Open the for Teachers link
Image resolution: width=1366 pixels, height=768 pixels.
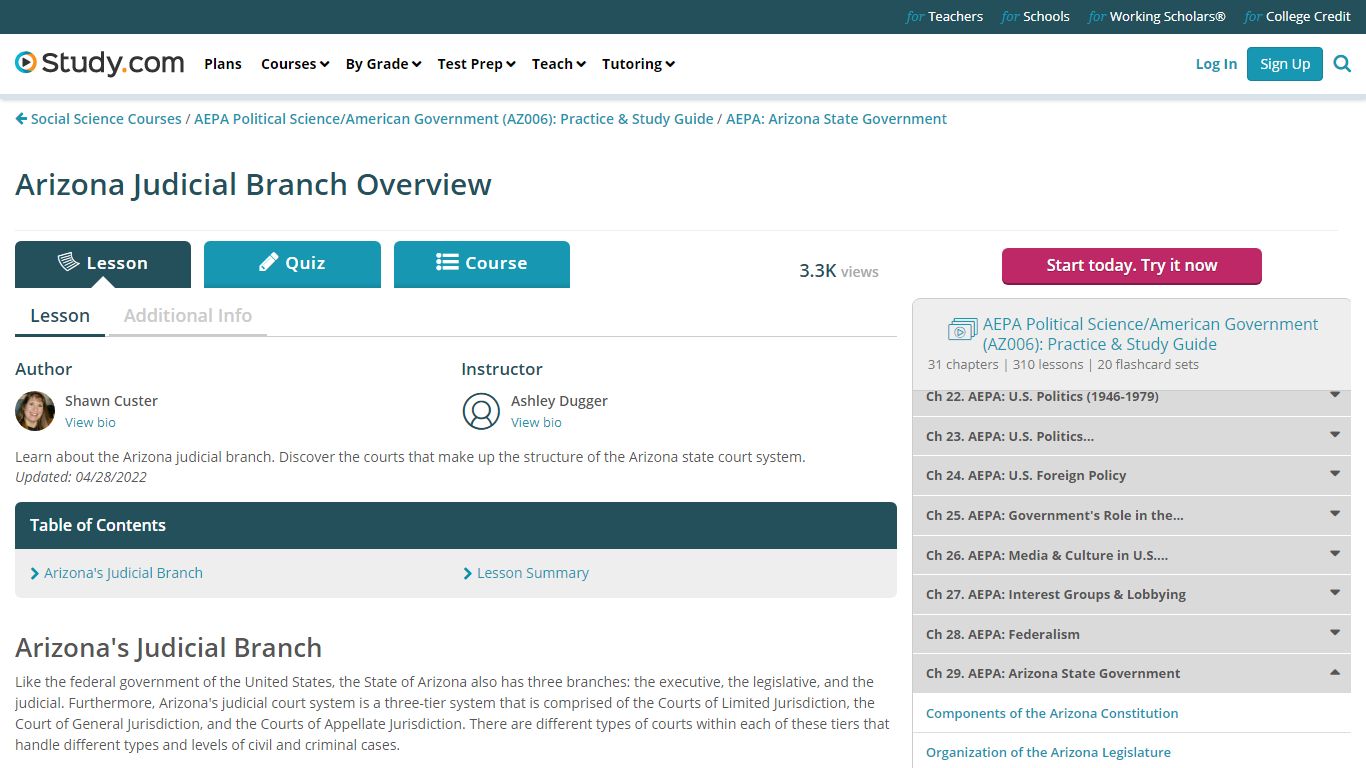944,17
